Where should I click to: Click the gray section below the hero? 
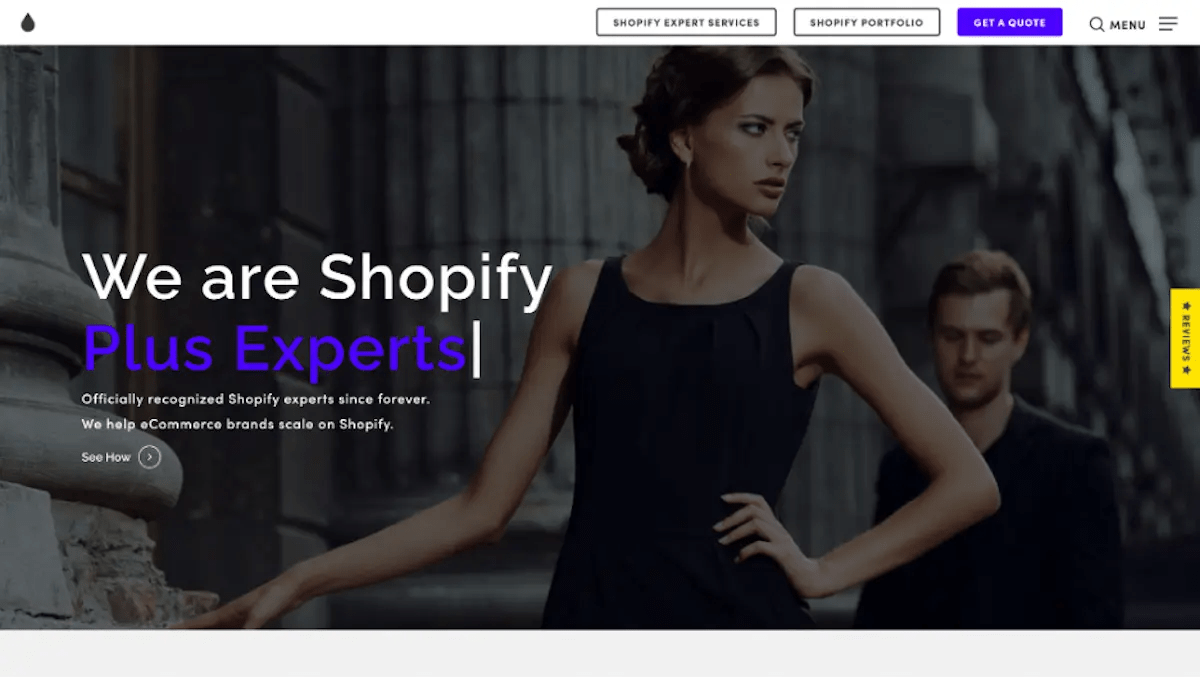pos(600,653)
